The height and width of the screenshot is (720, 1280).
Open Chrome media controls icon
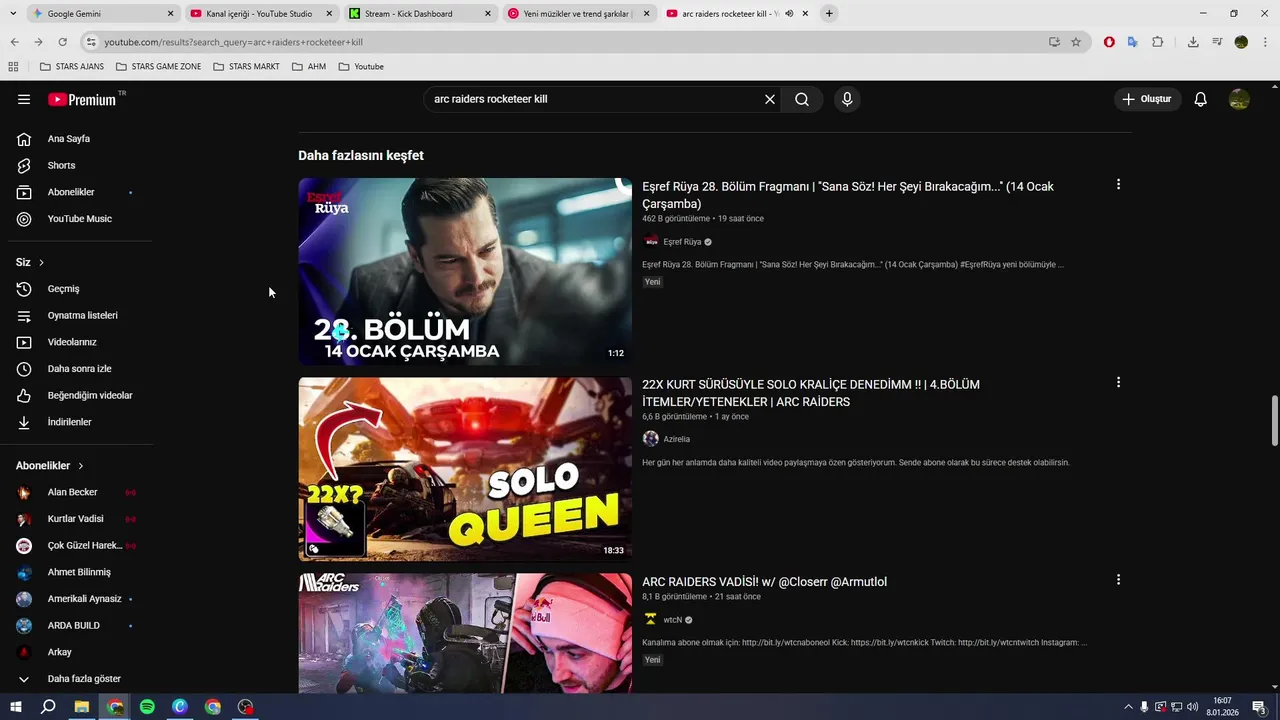coord(1217,42)
